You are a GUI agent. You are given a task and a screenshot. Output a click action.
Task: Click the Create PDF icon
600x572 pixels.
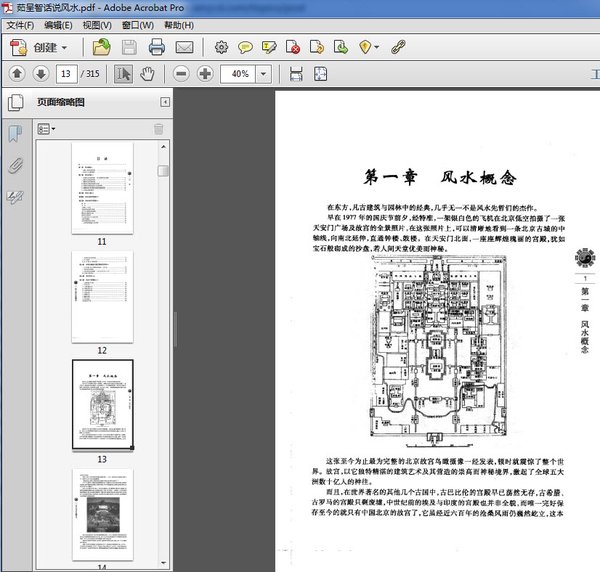18,47
